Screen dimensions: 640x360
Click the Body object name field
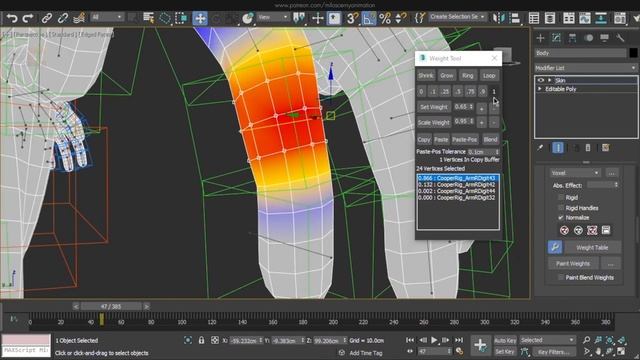coord(580,53)
